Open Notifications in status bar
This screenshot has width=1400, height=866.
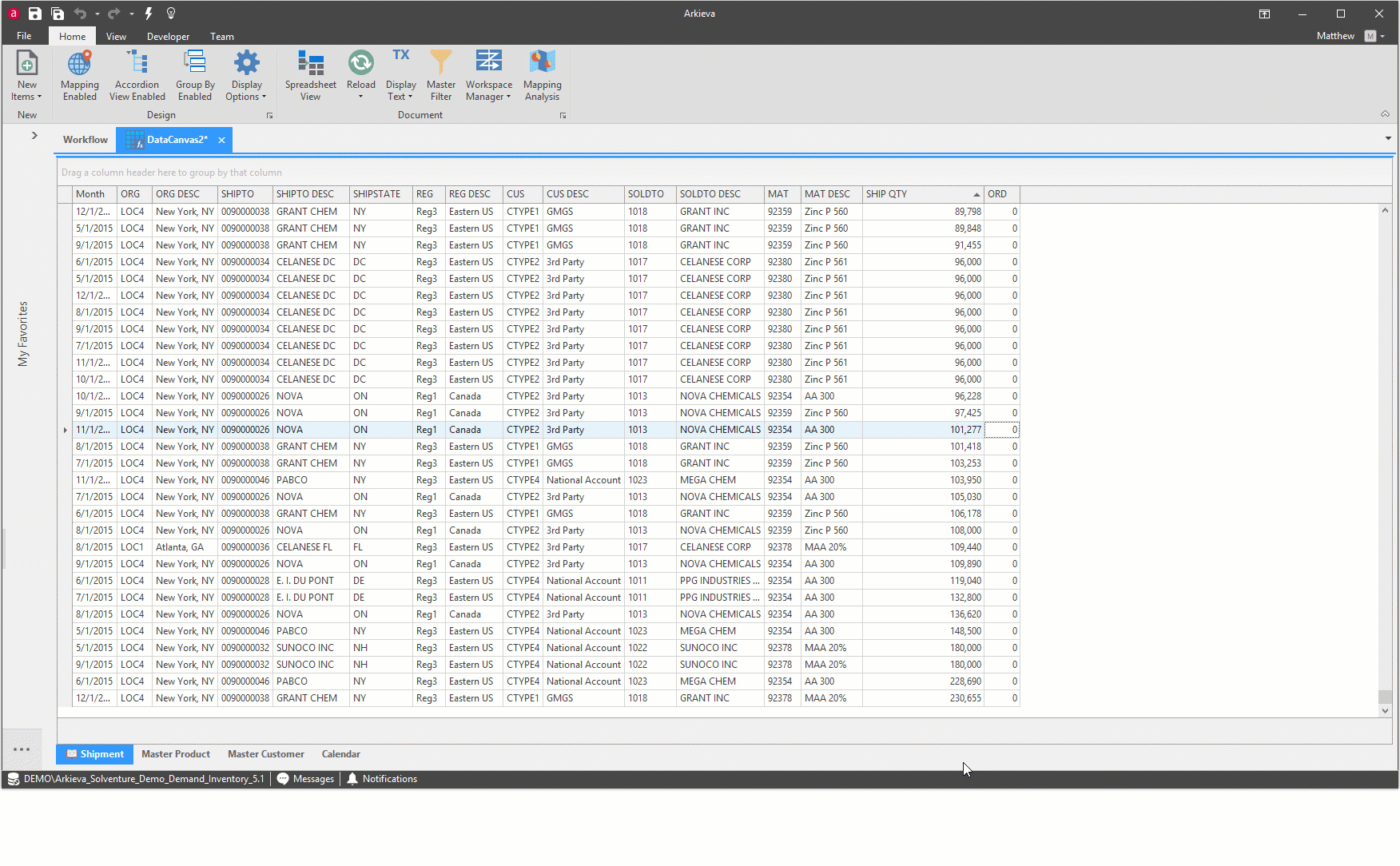click(x=382, y=779)
